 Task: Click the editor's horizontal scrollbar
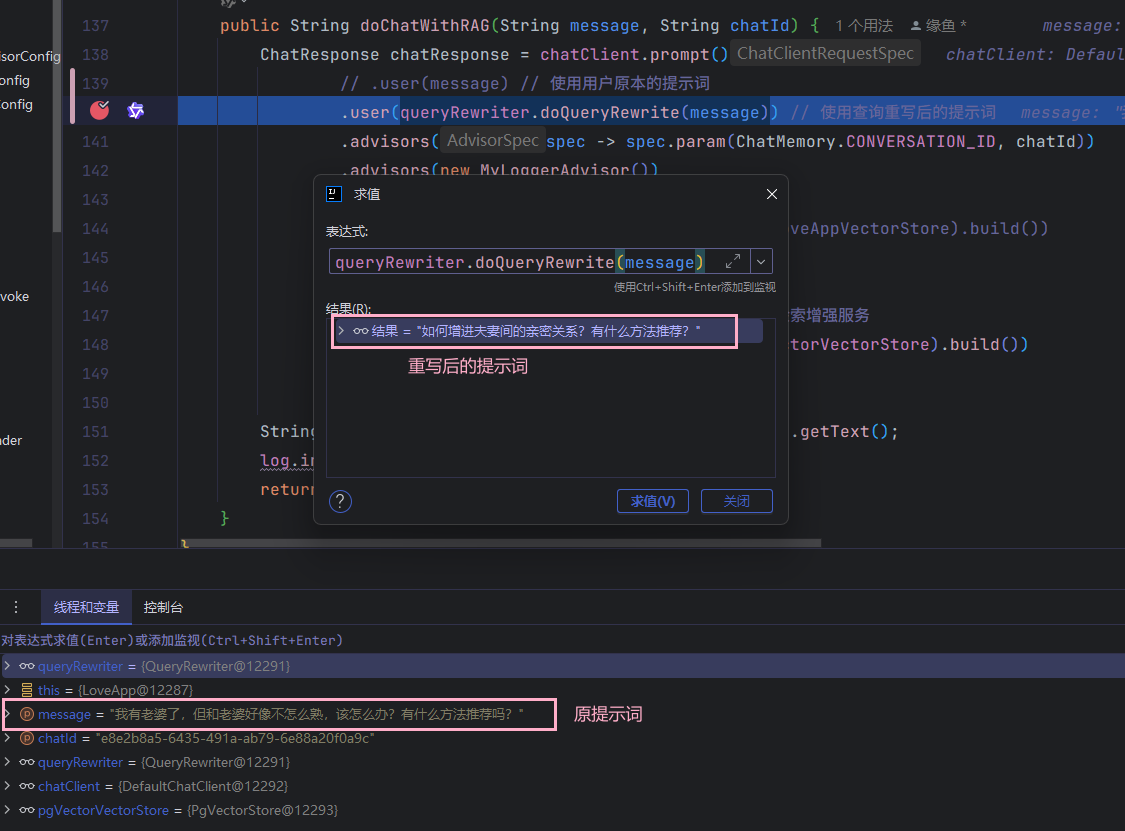[x=500, y=544]
